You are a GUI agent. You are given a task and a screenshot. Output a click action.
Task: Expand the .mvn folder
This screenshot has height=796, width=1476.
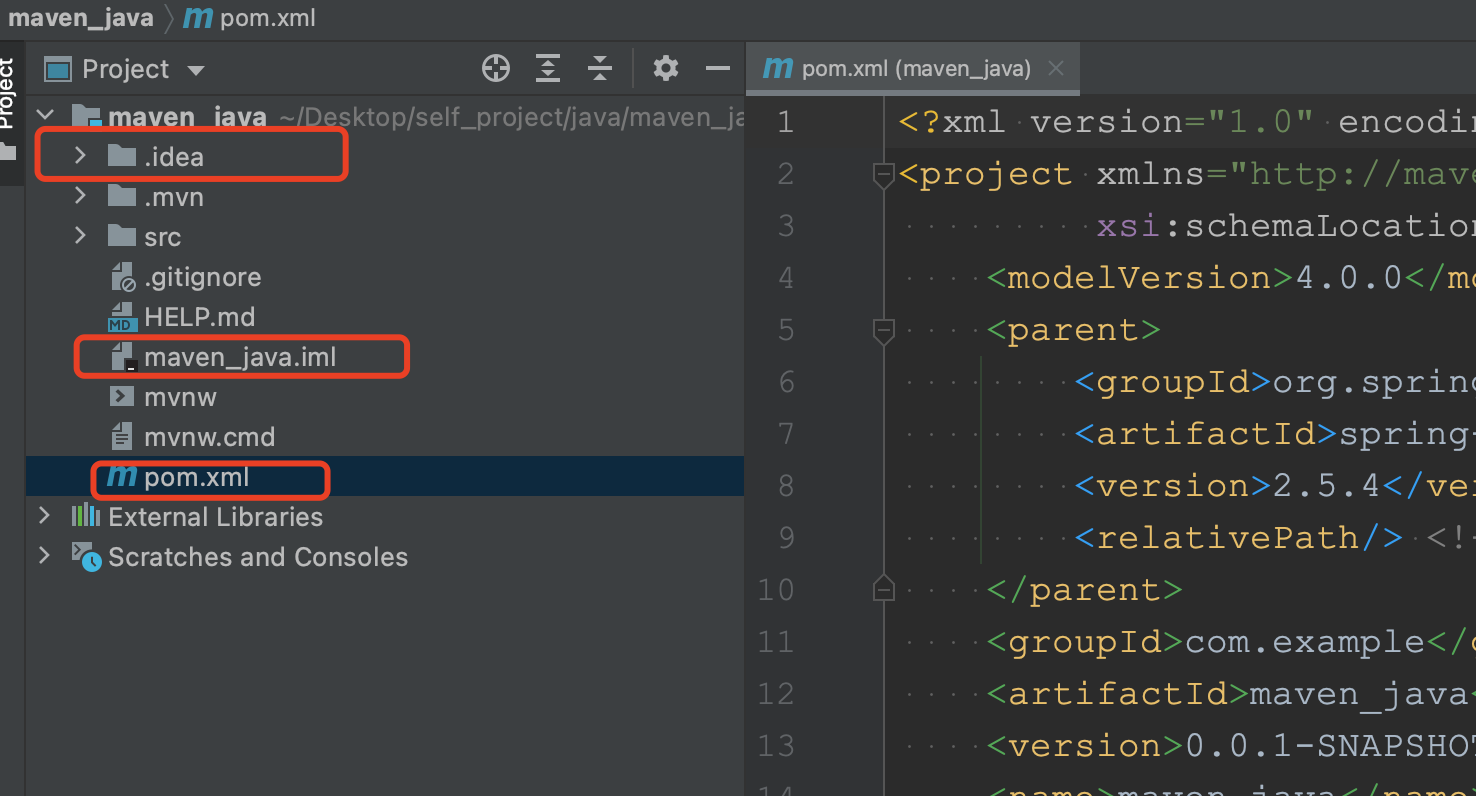pyautogui.click(x=81, y=196)
